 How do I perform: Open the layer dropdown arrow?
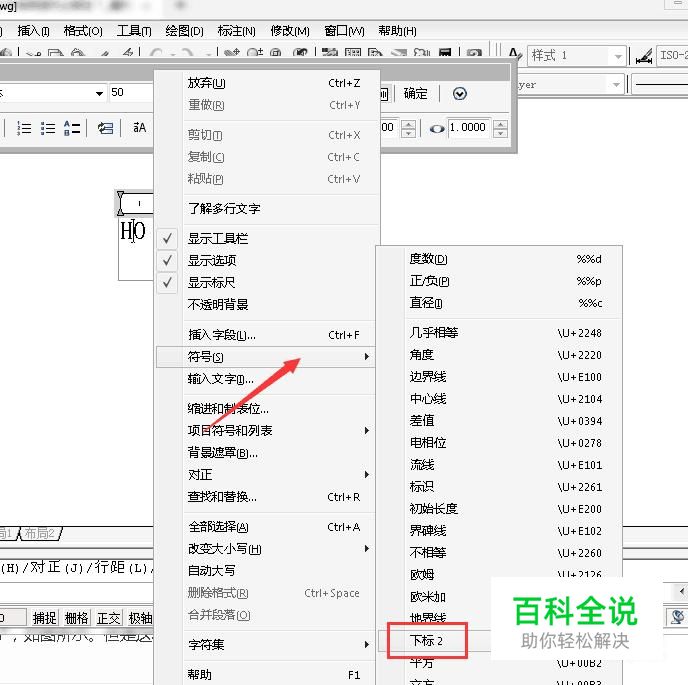pos(616,84)
